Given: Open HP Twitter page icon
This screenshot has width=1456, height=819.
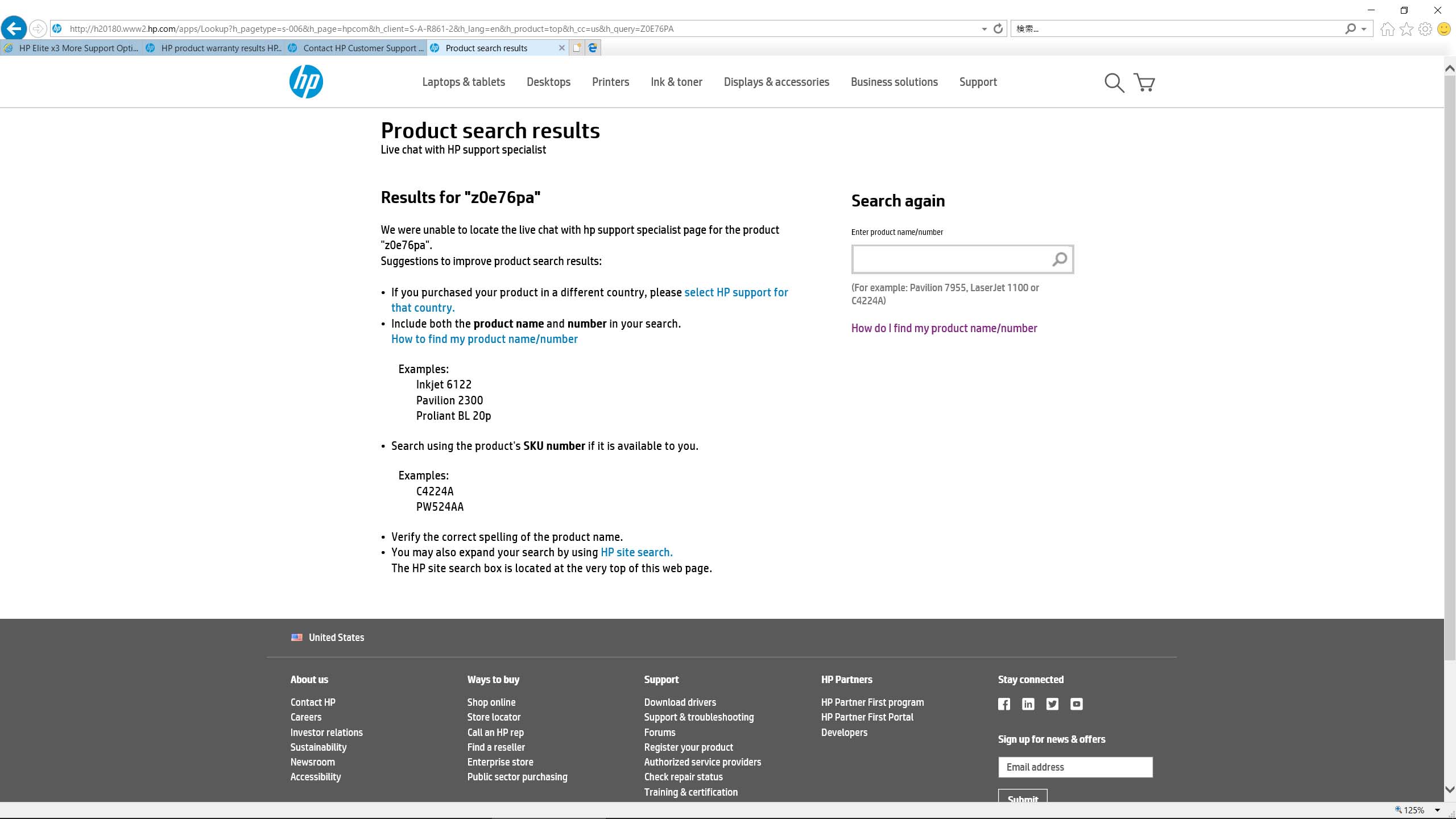Looking at the screenshot, I should (1052, 704).
